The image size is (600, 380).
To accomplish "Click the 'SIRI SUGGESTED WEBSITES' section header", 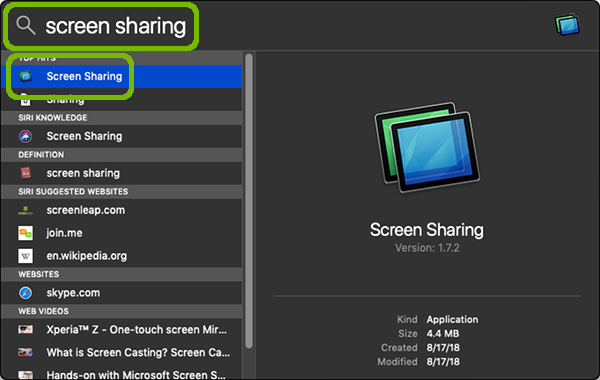I will coord(73,192).
